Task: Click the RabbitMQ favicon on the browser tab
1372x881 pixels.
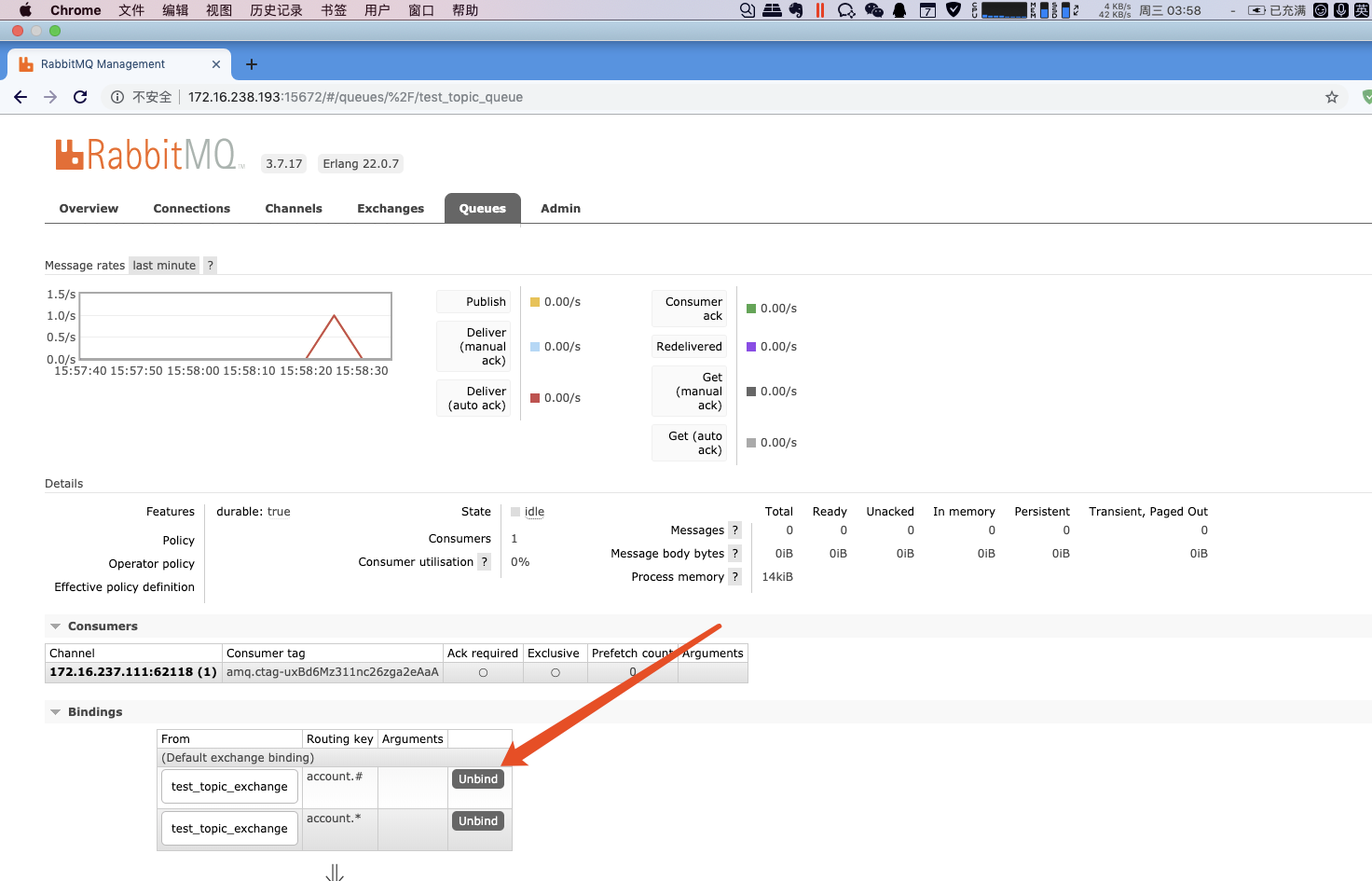Action: pos(26,64)
